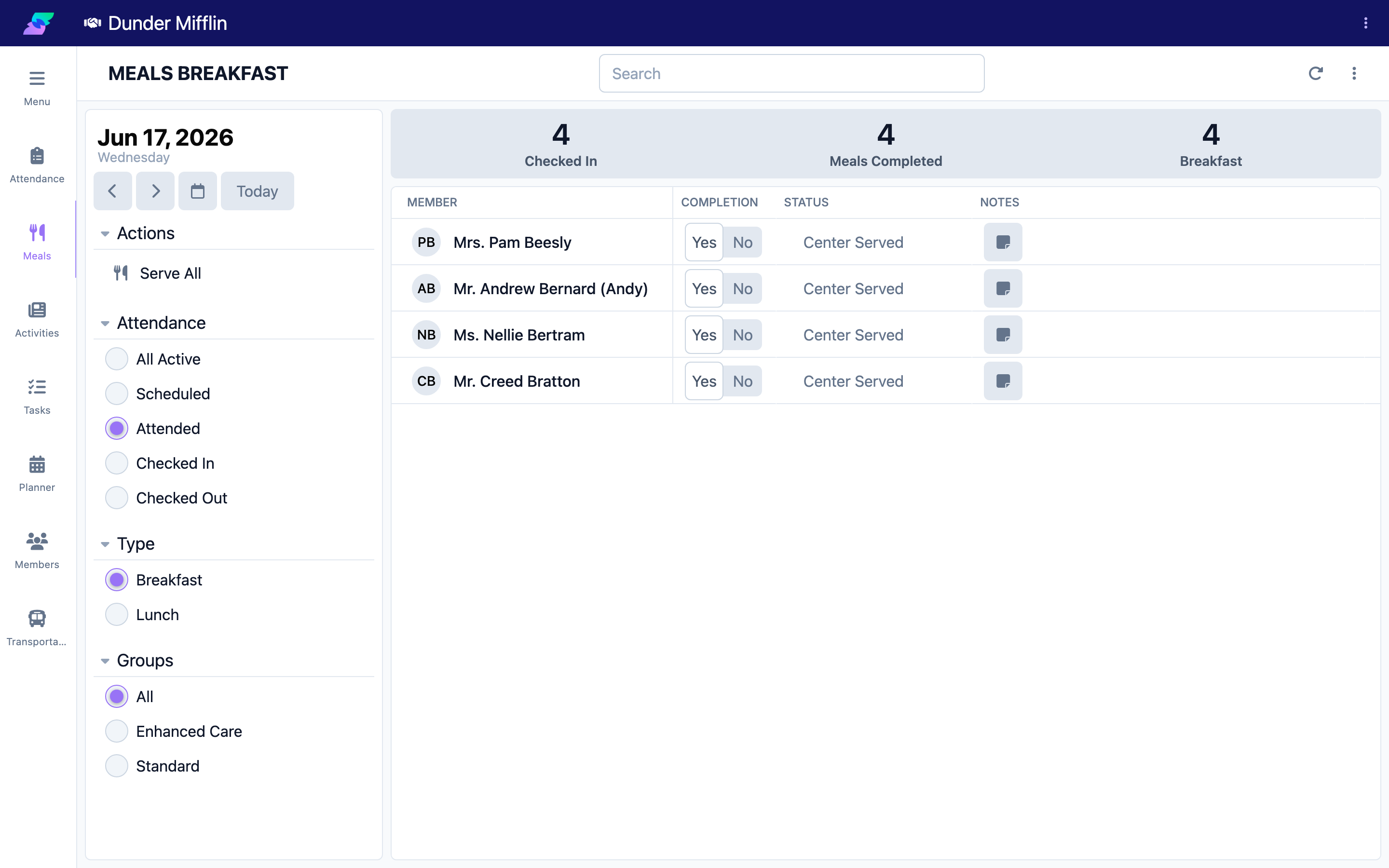The image size is (1389, 868).
Task: Open the top bar kebab menu
Action: [x=1365, y=23]
